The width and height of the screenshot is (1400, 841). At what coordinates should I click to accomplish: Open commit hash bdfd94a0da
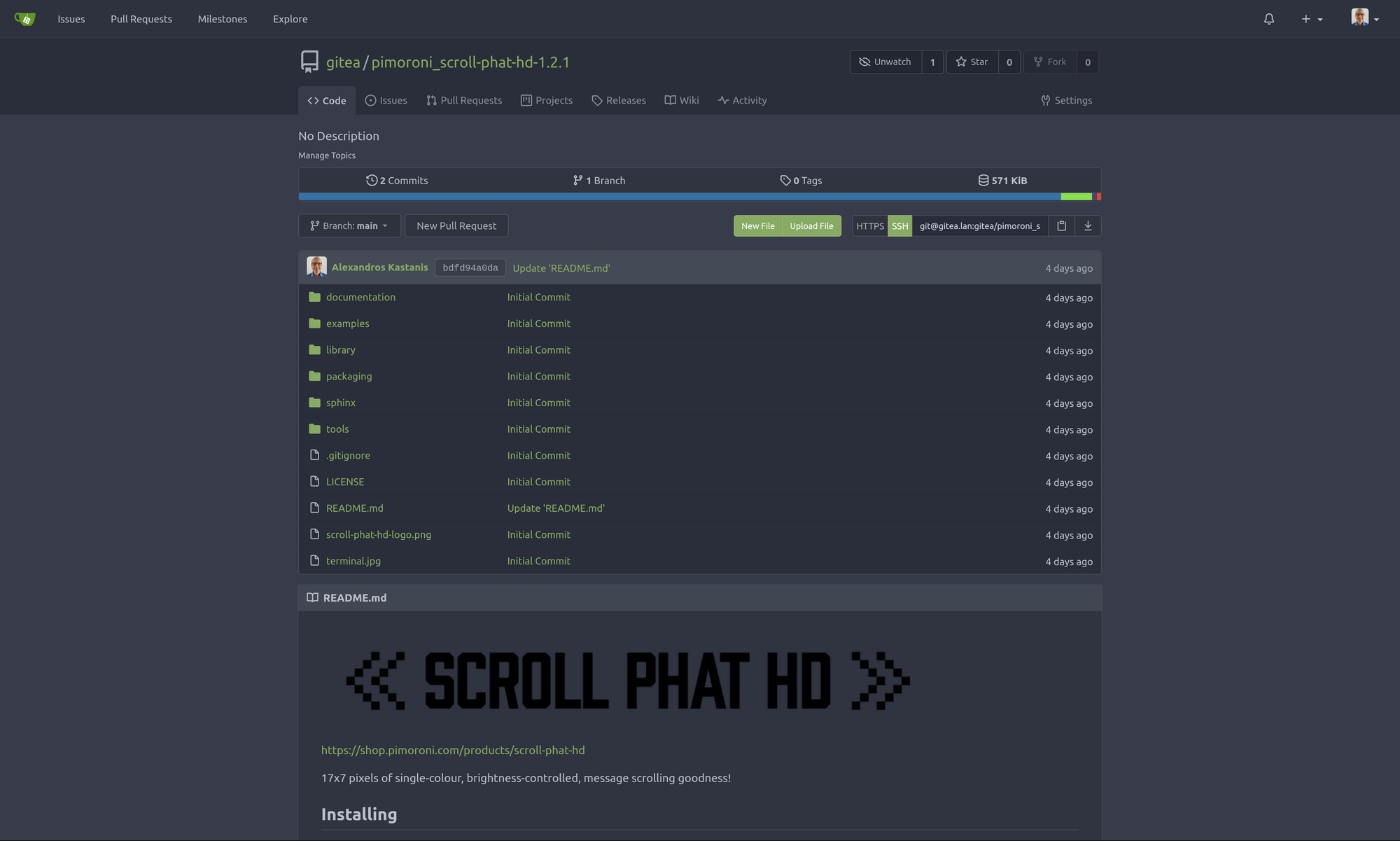(x=470, y=267)
